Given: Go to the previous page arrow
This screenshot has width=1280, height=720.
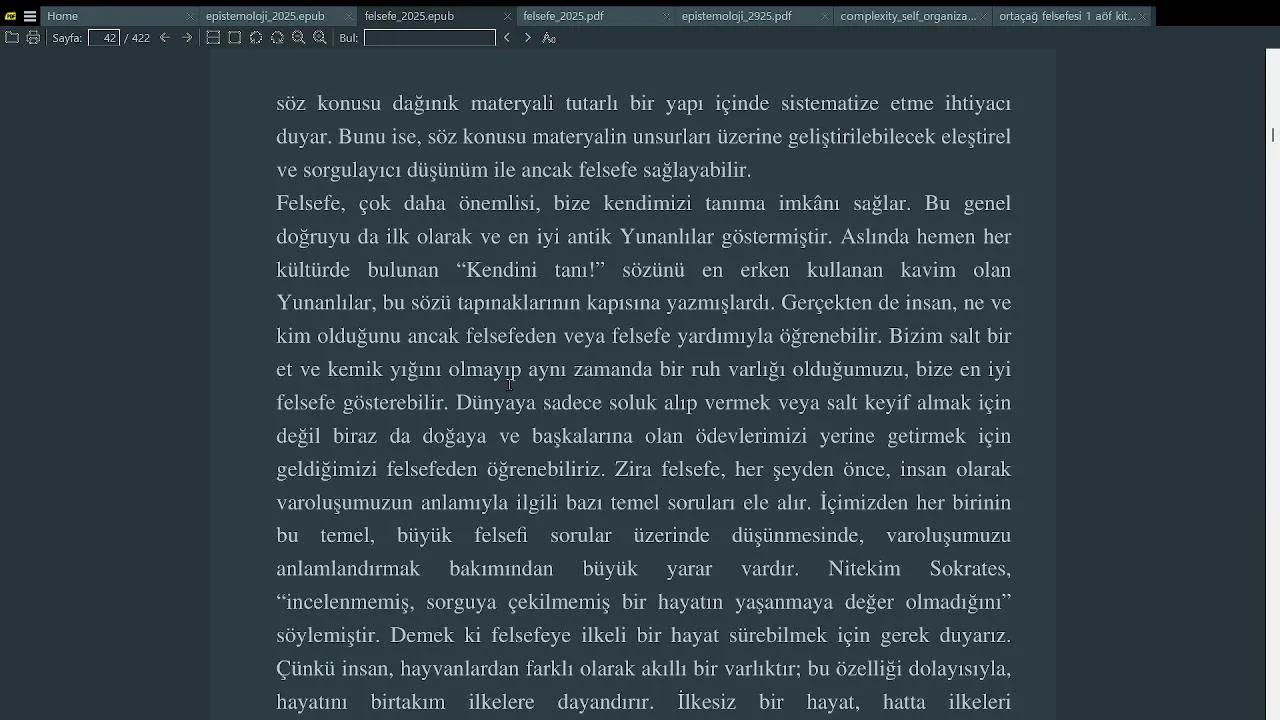Looking at the screenshot, I should pos(165,37).
